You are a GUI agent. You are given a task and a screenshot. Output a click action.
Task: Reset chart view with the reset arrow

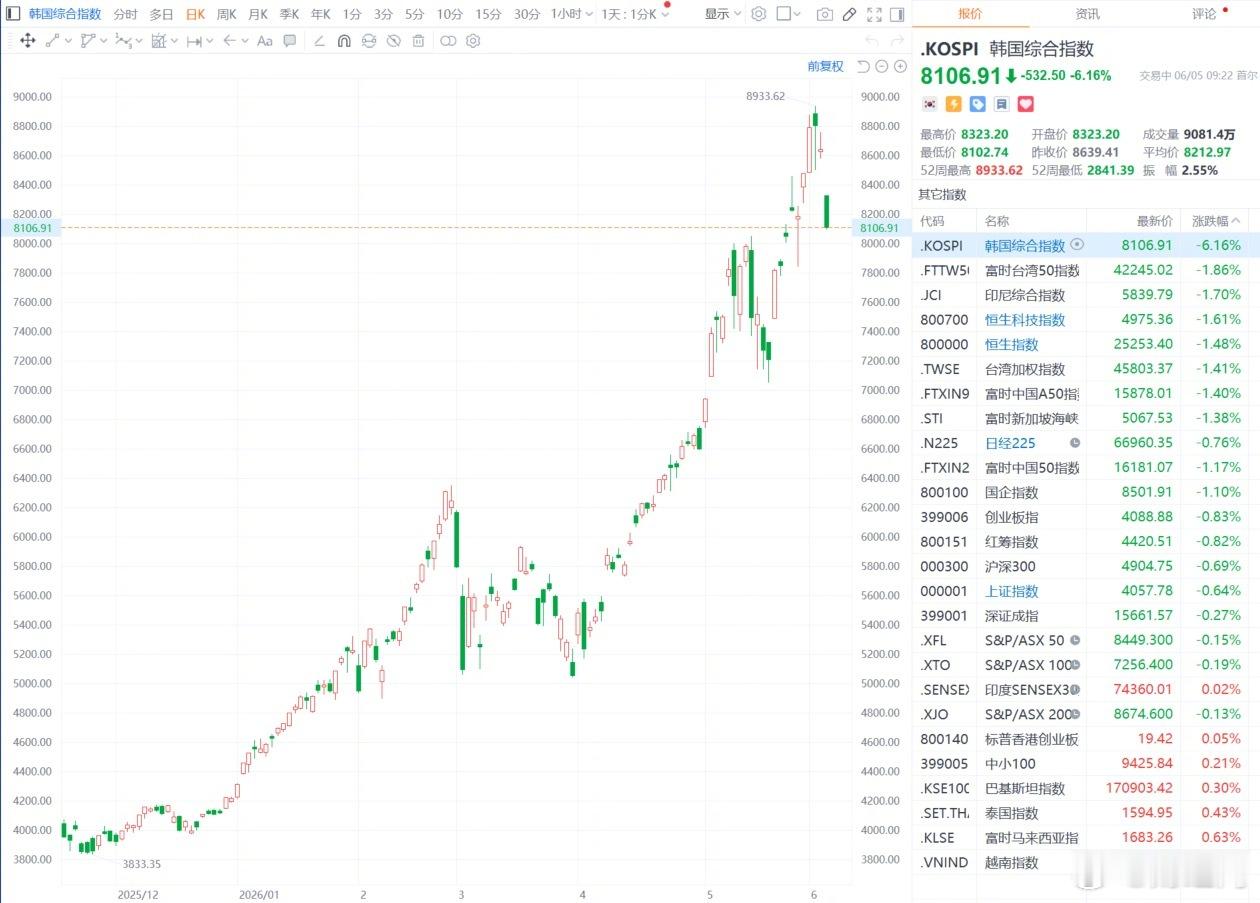pos(864,66)
